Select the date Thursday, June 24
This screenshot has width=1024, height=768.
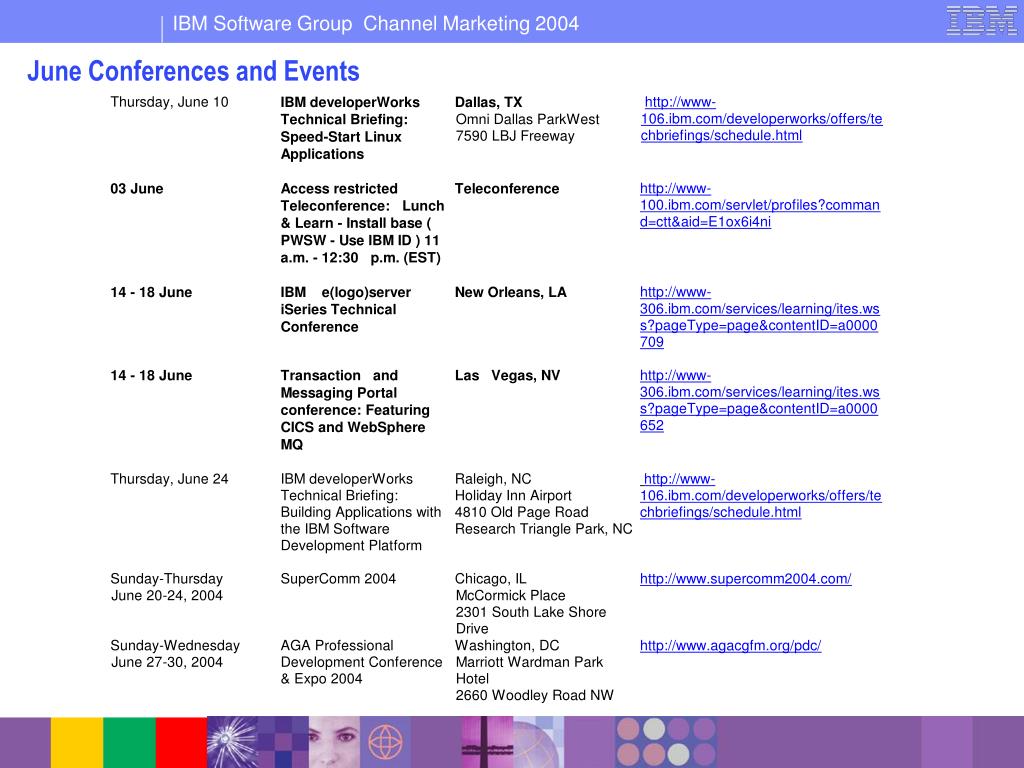169,479
